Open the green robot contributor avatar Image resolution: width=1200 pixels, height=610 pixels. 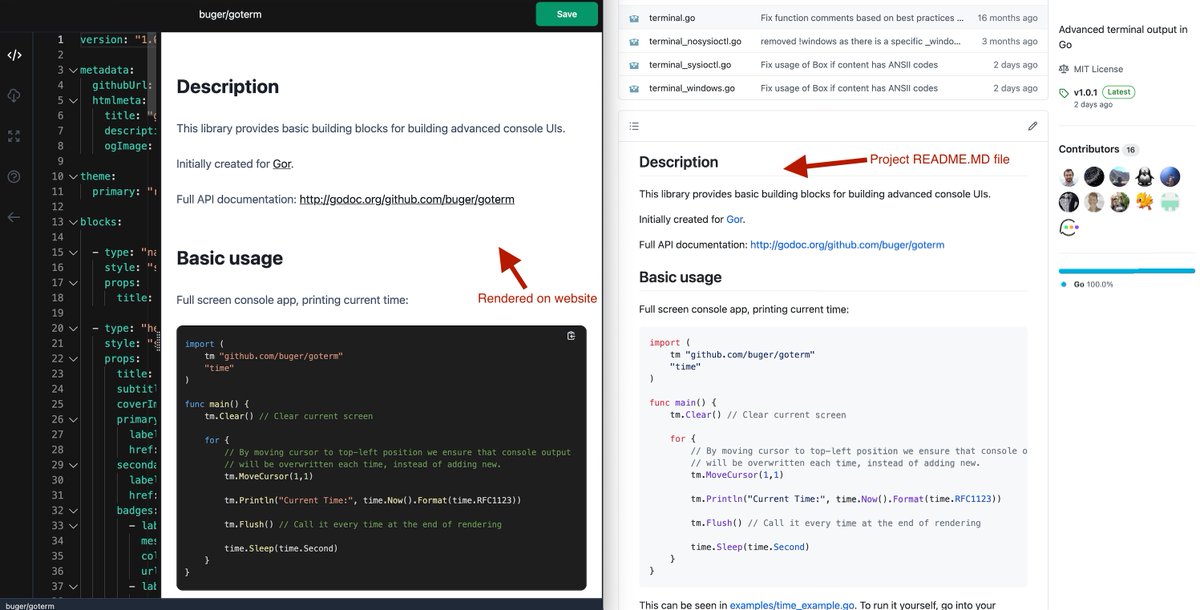1170,202
